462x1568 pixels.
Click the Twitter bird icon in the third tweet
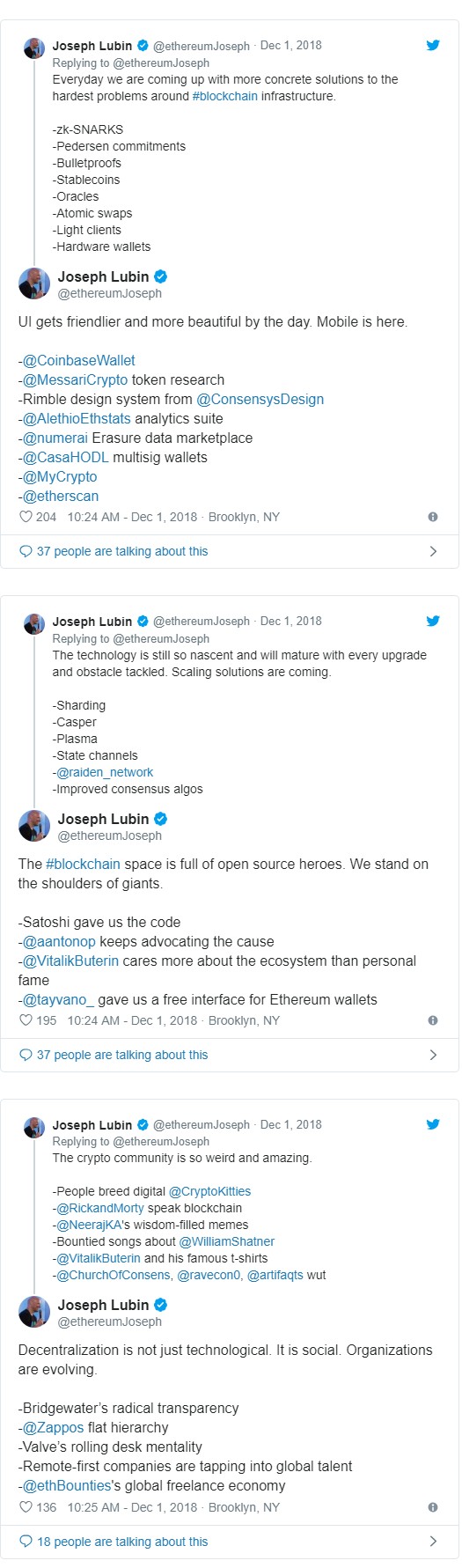[433, 1124]
